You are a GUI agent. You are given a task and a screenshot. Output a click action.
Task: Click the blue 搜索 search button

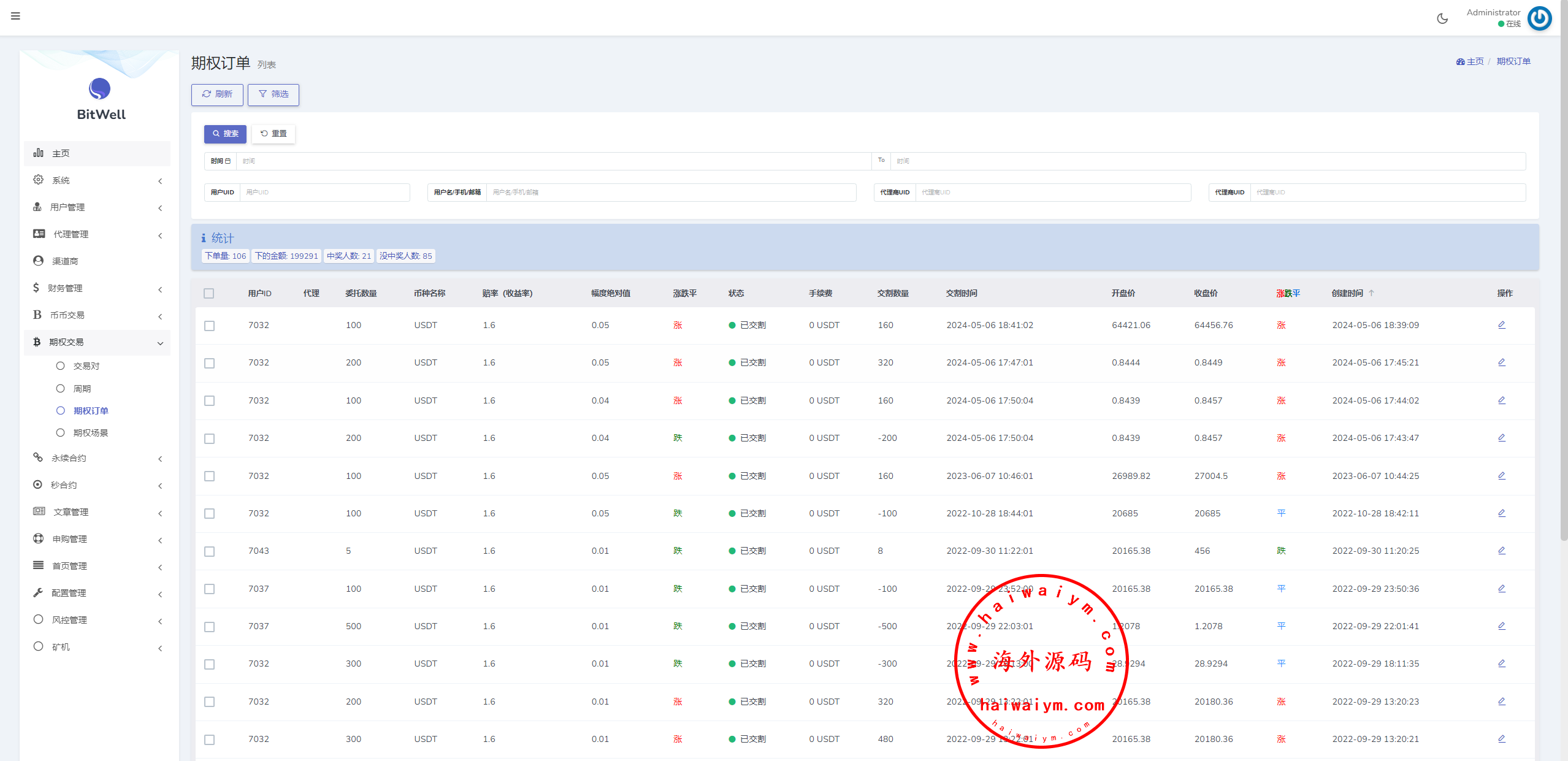tap(225, 134)
